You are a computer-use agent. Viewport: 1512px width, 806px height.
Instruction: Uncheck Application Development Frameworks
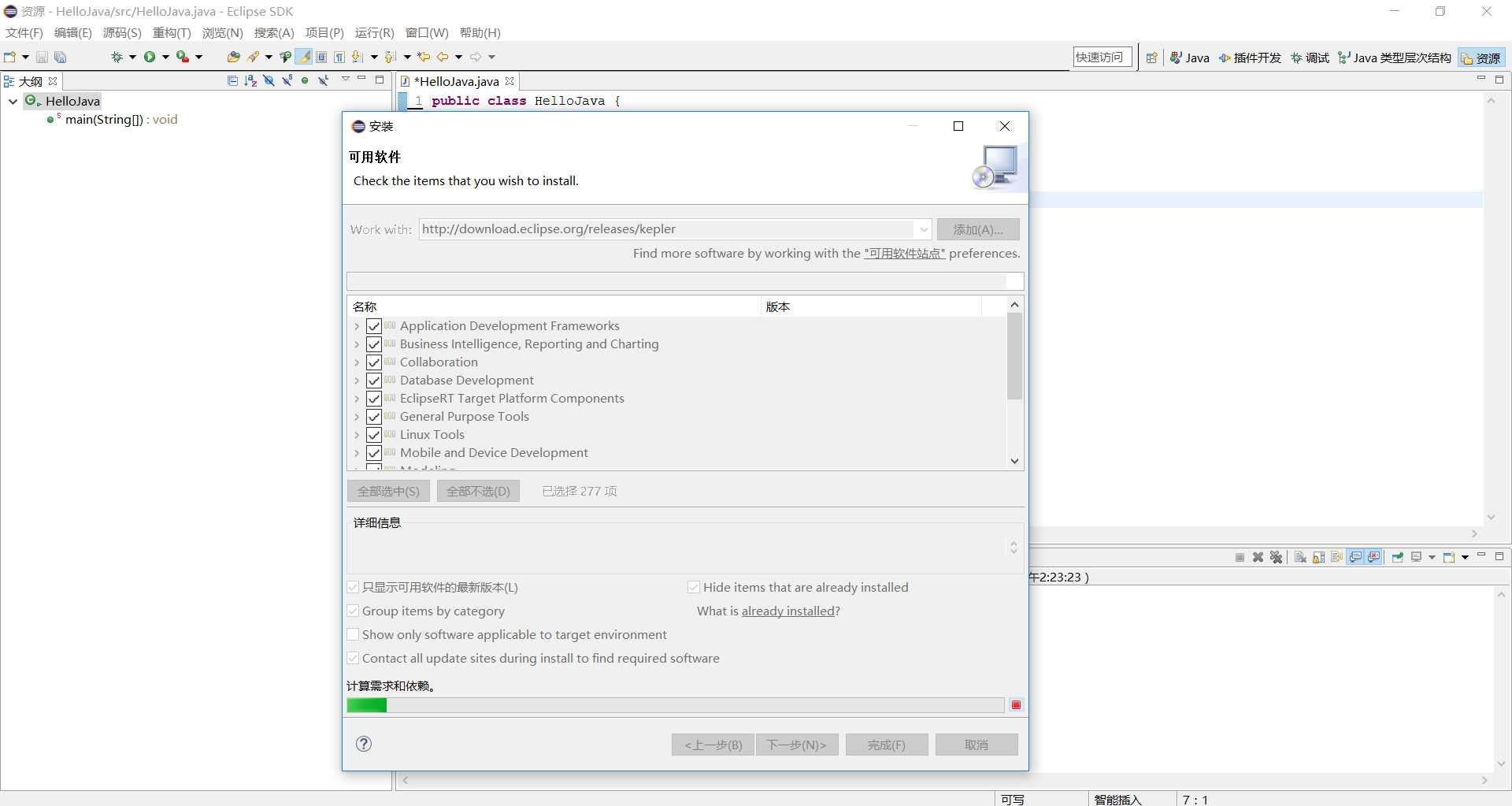click(374, 326)
